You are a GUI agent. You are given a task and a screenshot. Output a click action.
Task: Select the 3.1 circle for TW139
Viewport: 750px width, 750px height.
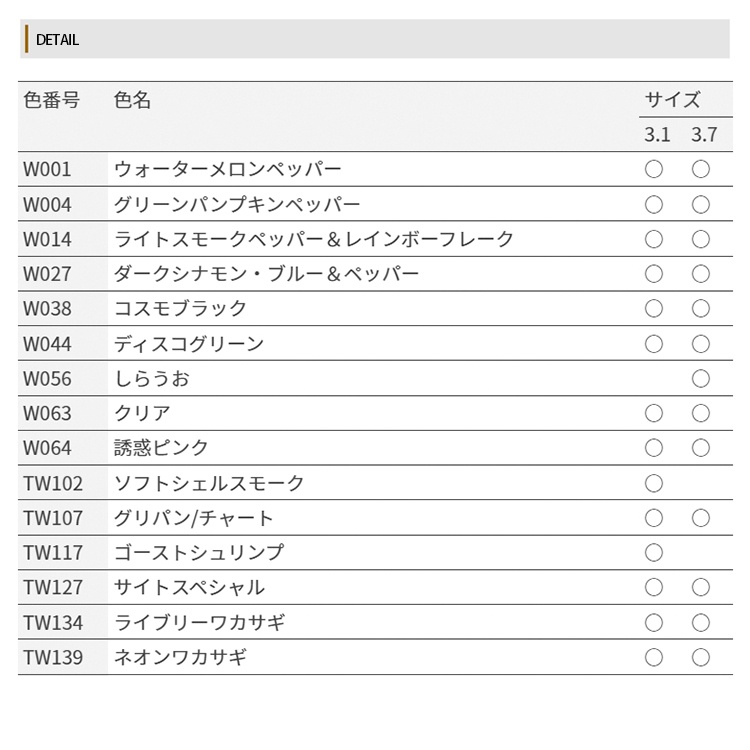654,657
